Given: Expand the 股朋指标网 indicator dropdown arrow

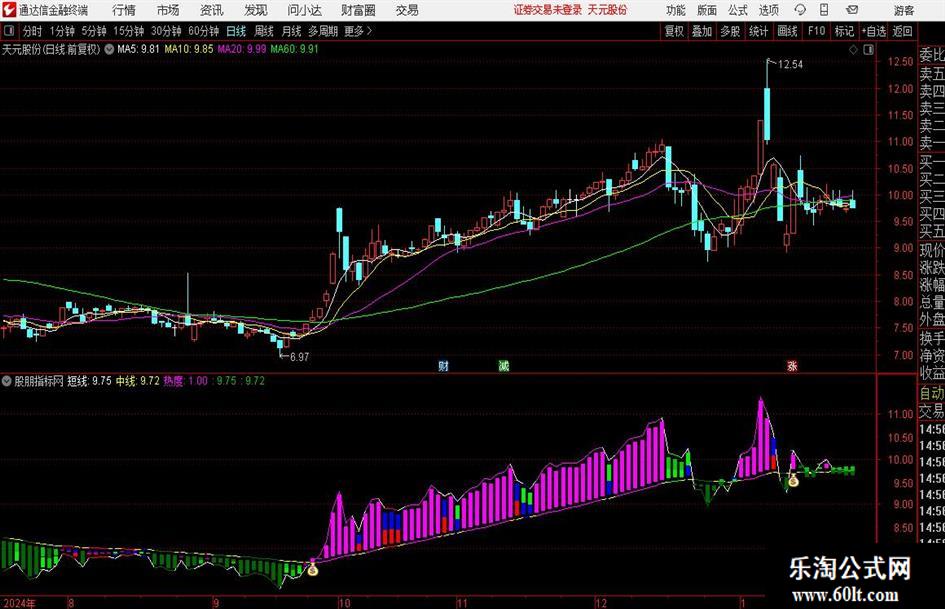Looking at the screenshot, I should tap(7, 380).
